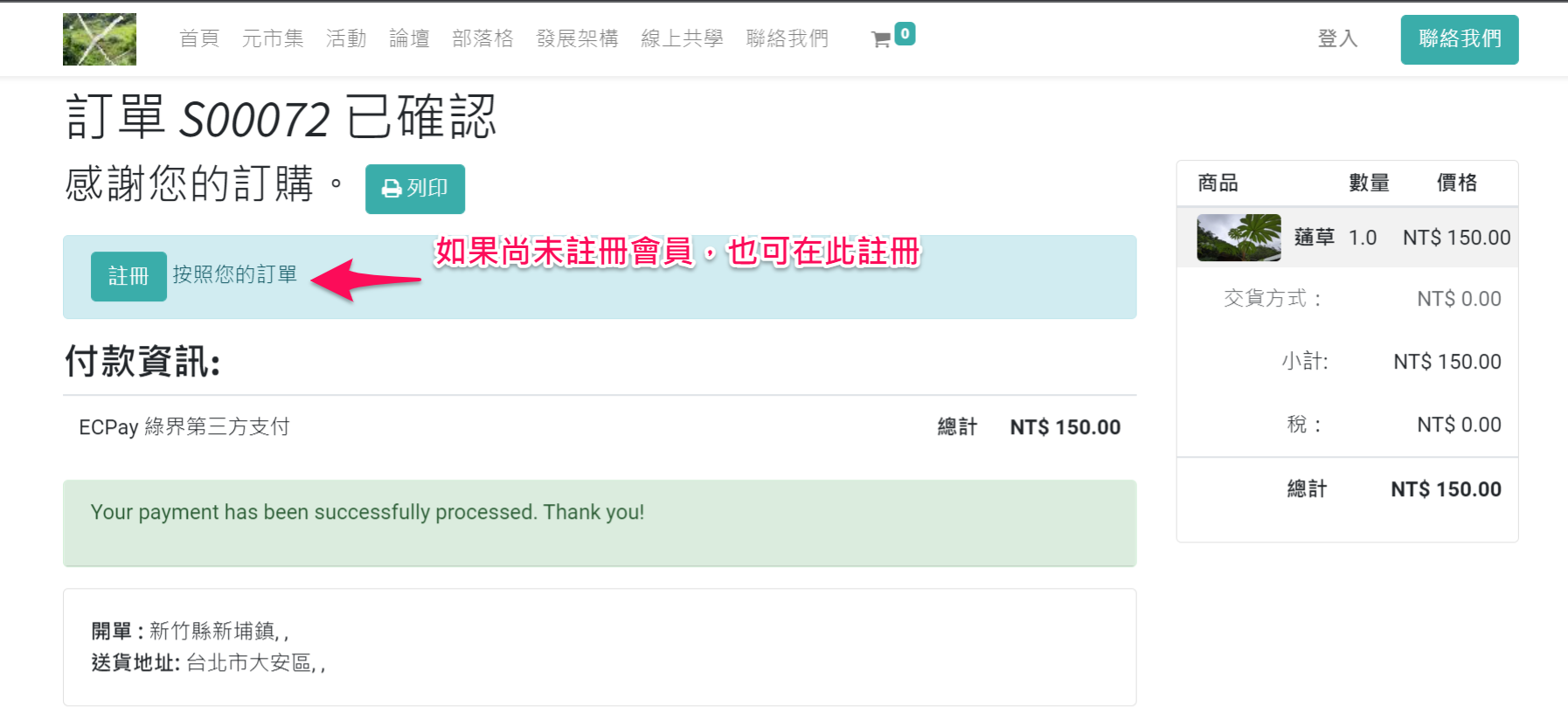Image resolution: width=1568 pixels, height=719 pixels.
Task: Open the shopping cart icon
Action: (882, 38)
